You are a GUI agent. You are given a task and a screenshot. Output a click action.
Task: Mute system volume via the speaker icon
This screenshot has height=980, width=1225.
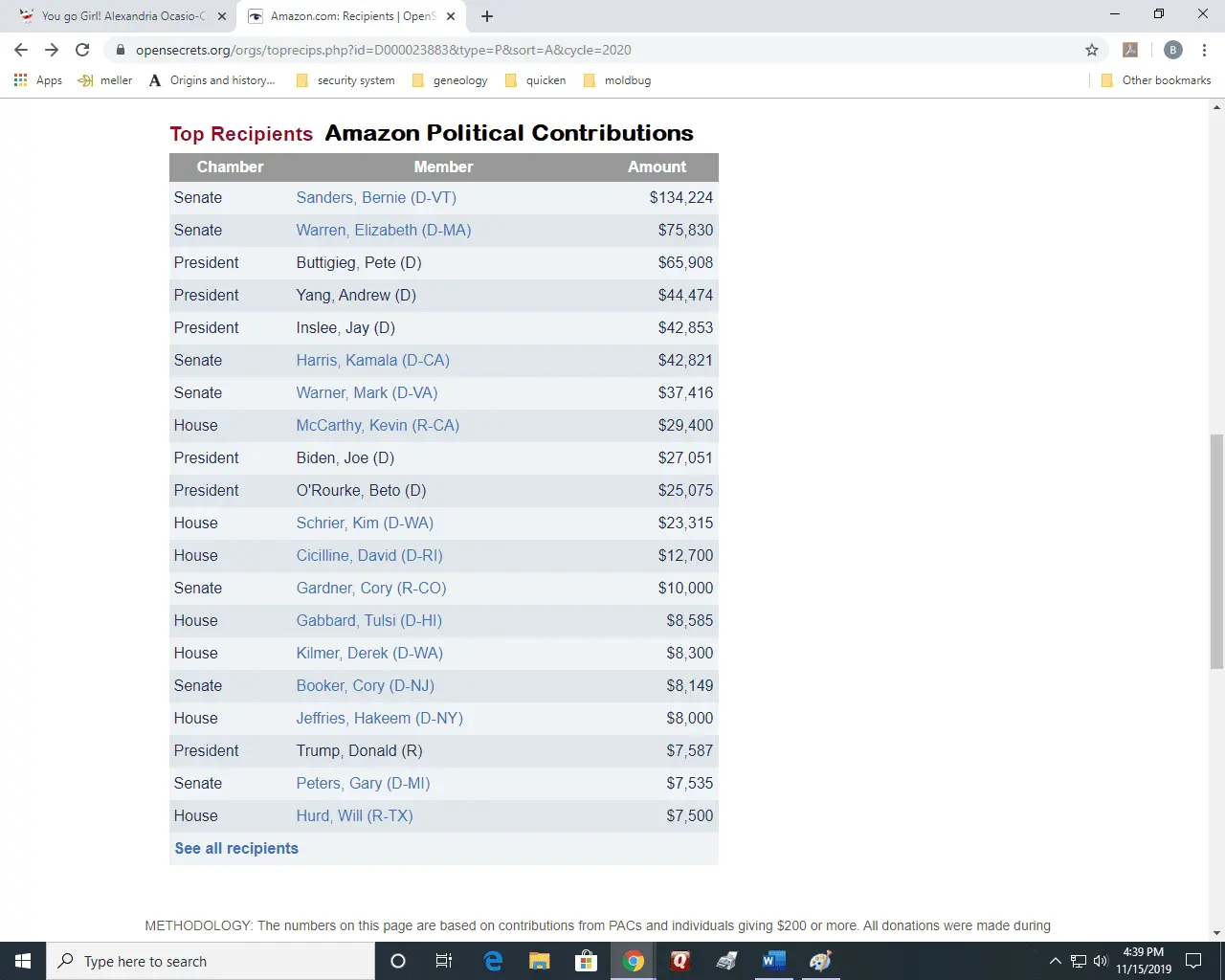click(x=1100, y=961)
